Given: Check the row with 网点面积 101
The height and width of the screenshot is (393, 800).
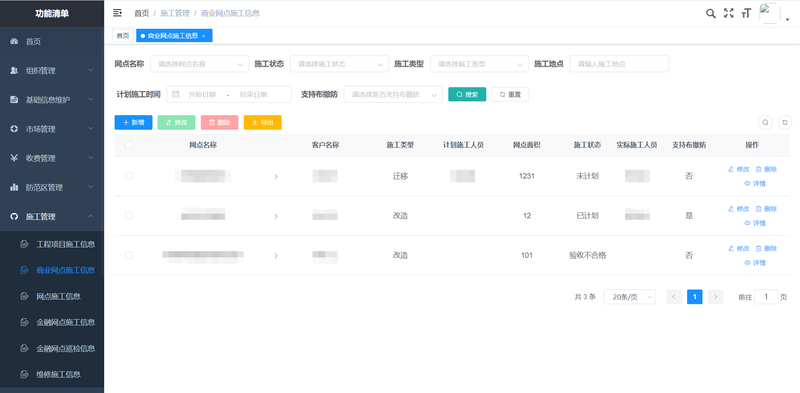Looking at the screenshot, I should click(x=129, y=255).
